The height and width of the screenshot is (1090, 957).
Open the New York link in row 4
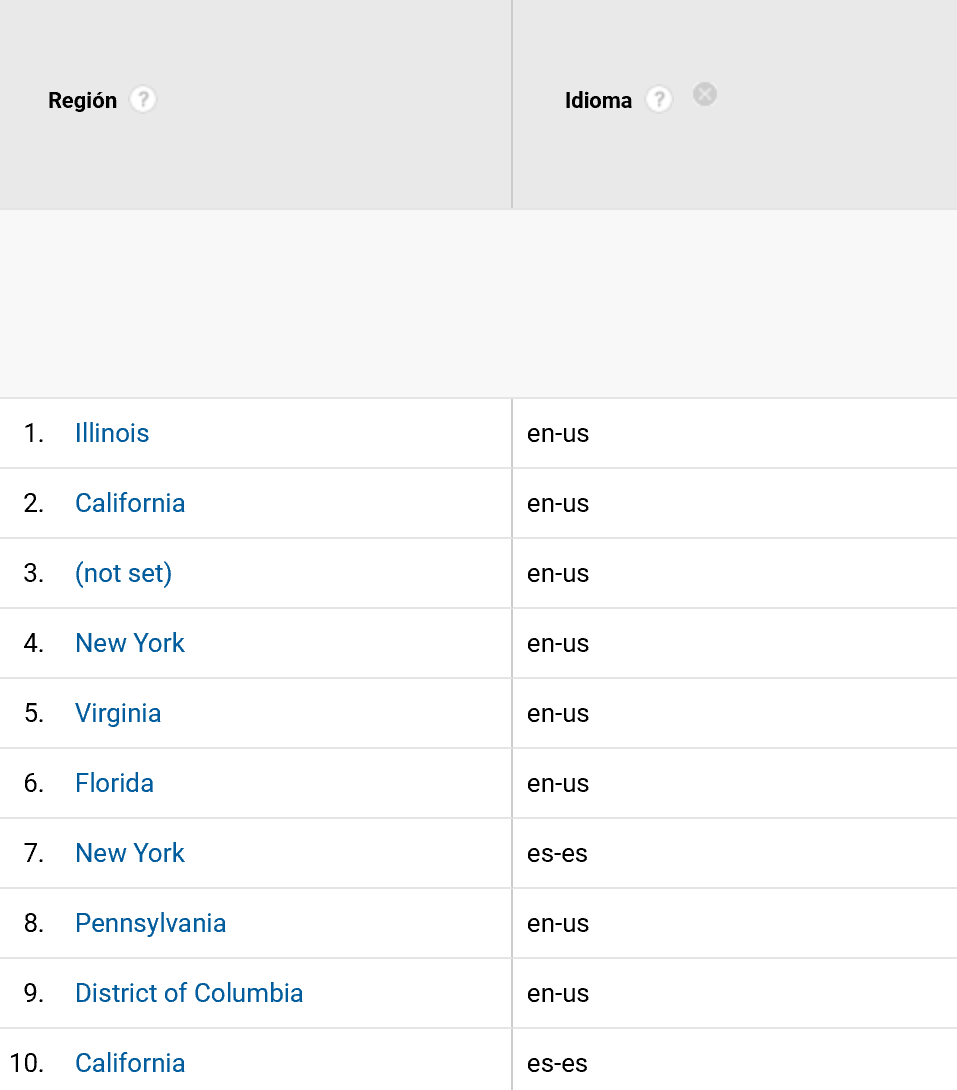(x=130, y=643)
